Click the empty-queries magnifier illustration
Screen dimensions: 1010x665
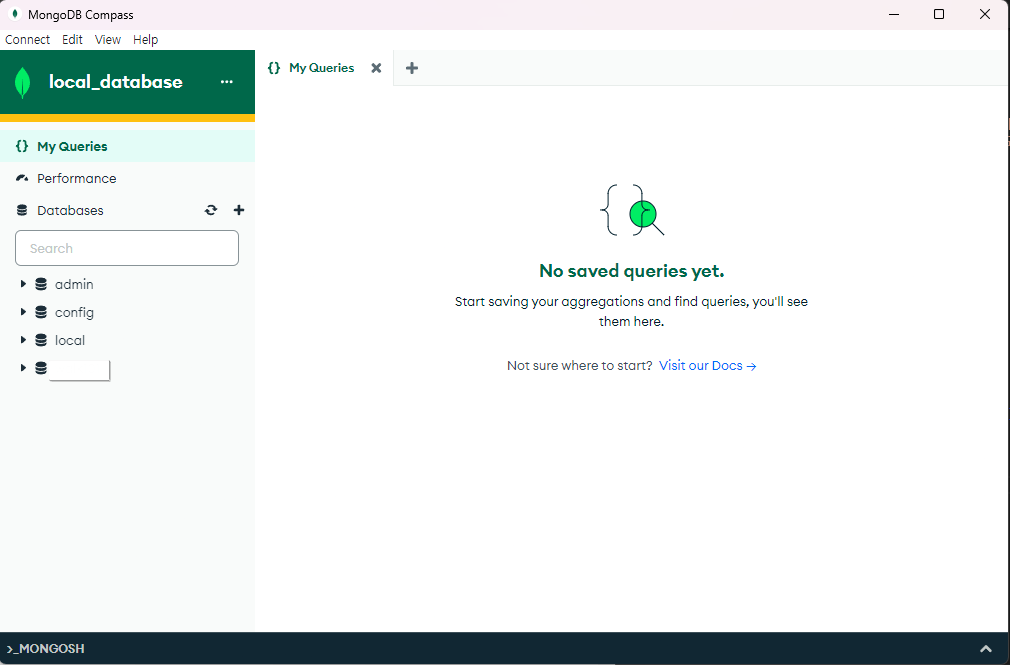(632, 210)
